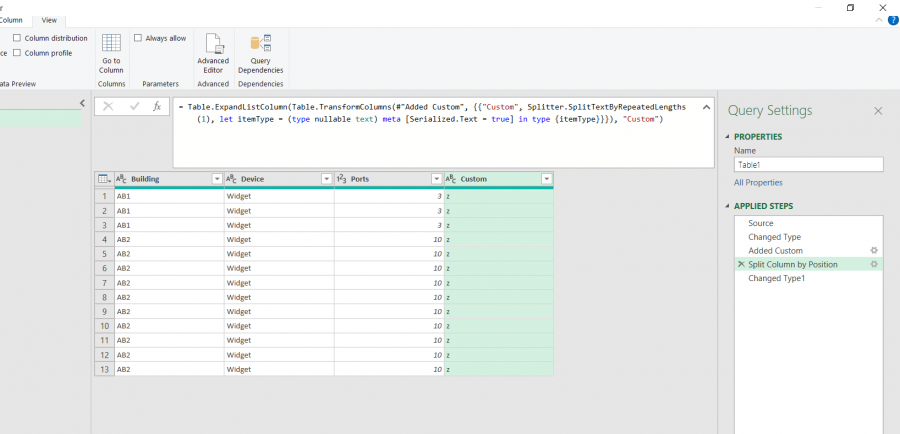900x434 pixels.
Task: Switch to the View tab
Action: tap(49, 20)
